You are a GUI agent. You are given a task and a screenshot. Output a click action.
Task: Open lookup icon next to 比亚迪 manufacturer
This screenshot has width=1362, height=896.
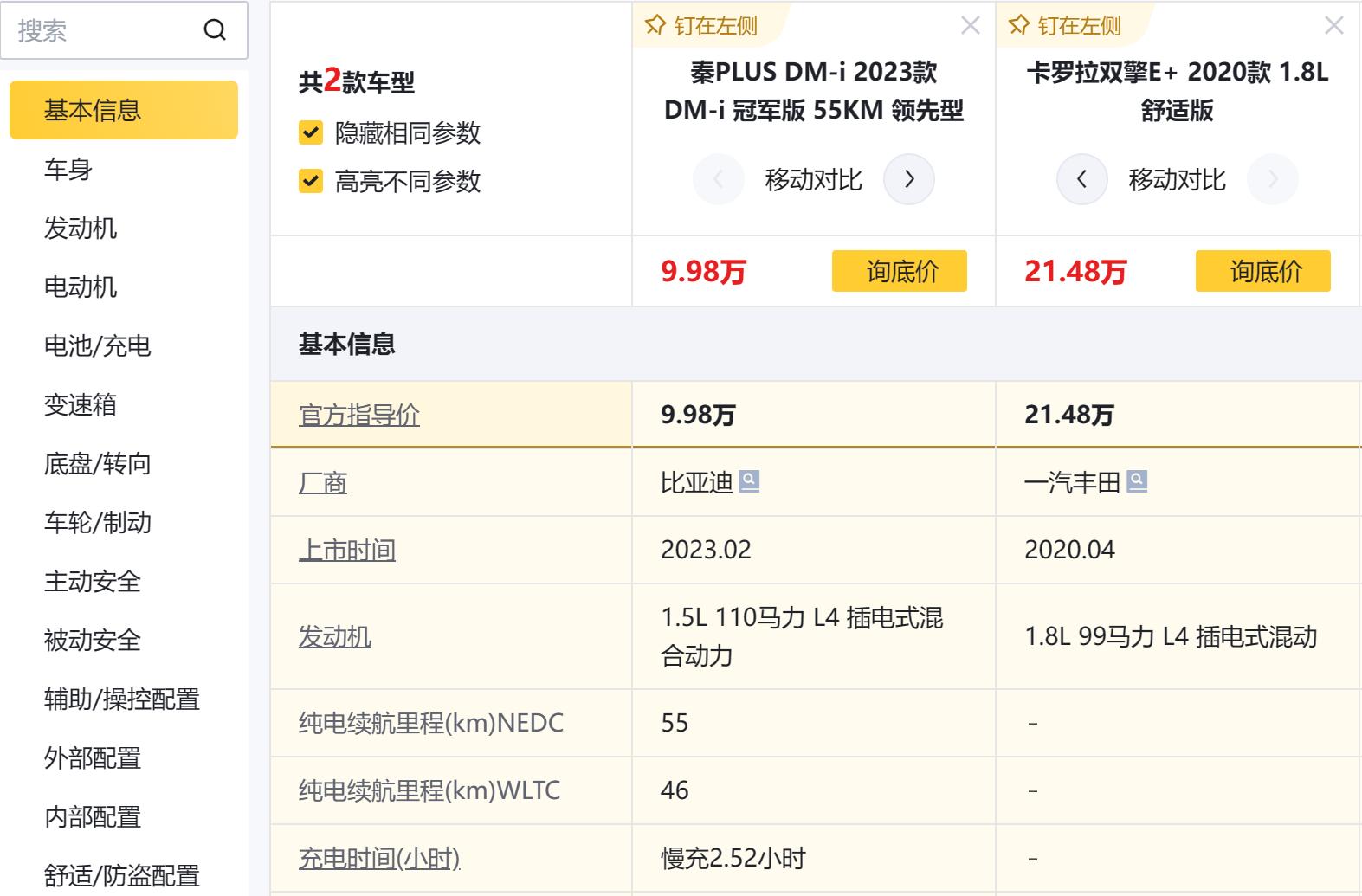tap(750, 480)
